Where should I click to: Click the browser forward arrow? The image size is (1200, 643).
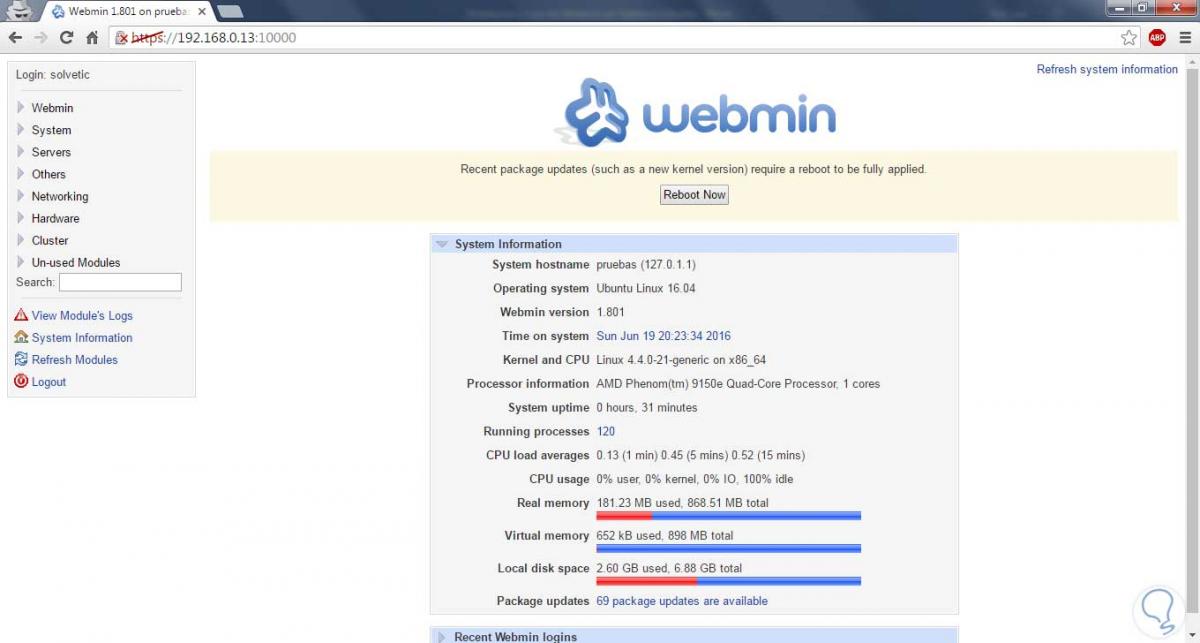(41, 37)
